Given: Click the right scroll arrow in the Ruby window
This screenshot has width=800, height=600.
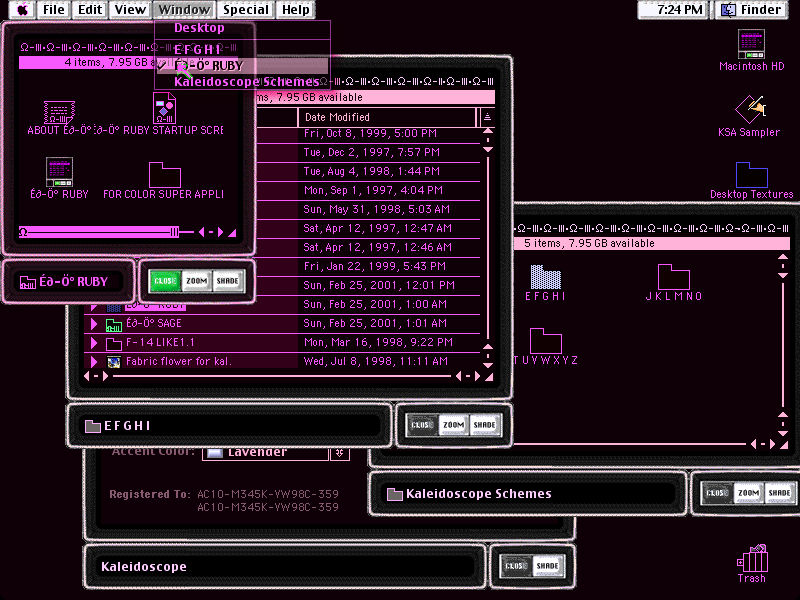Looking at the screenshot, I should (220, 233).
